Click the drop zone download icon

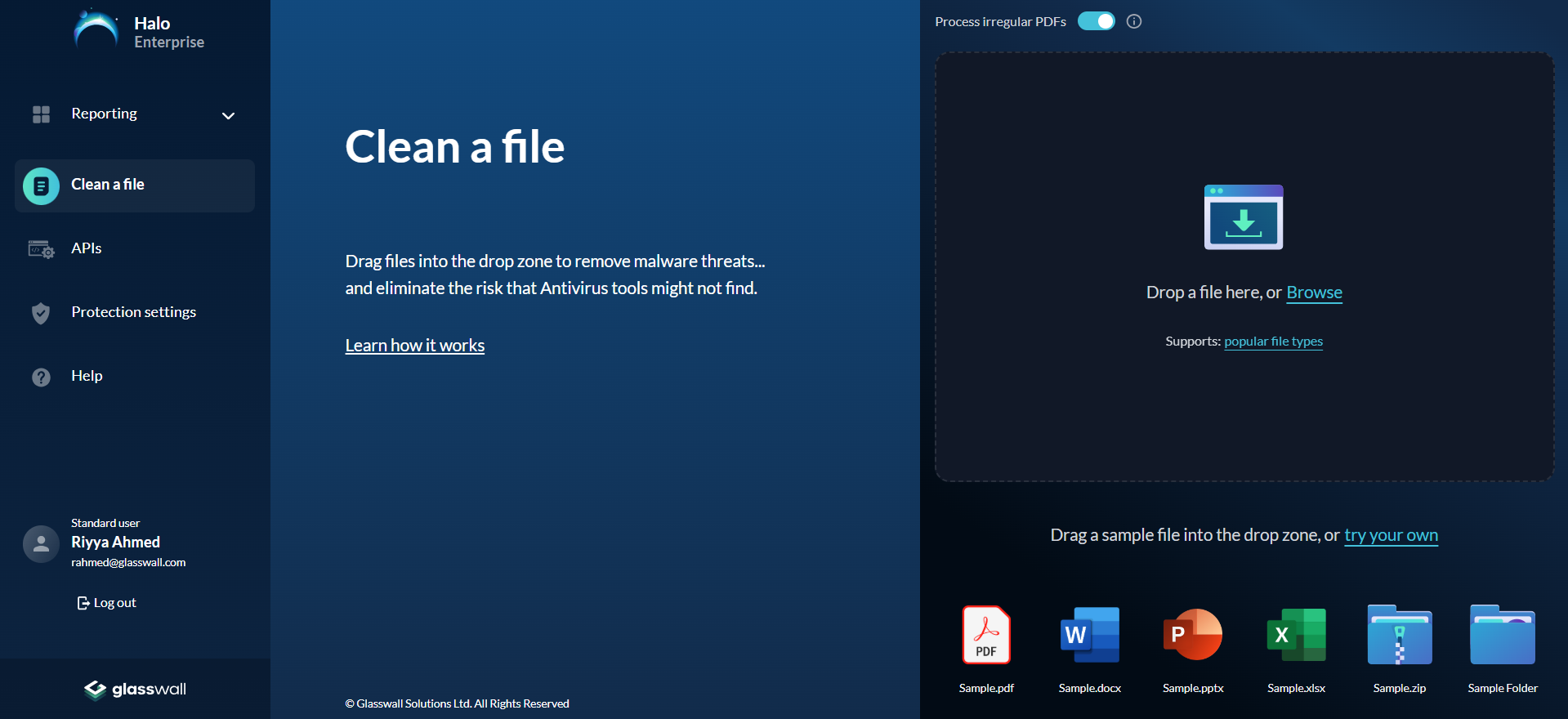tap(1243, 217)
